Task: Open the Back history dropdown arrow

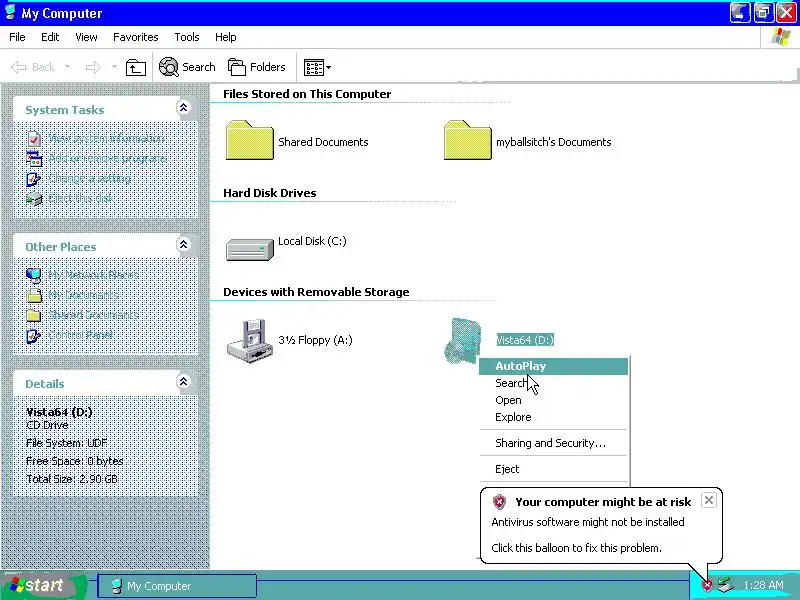Action: click(x=67, y=67)
